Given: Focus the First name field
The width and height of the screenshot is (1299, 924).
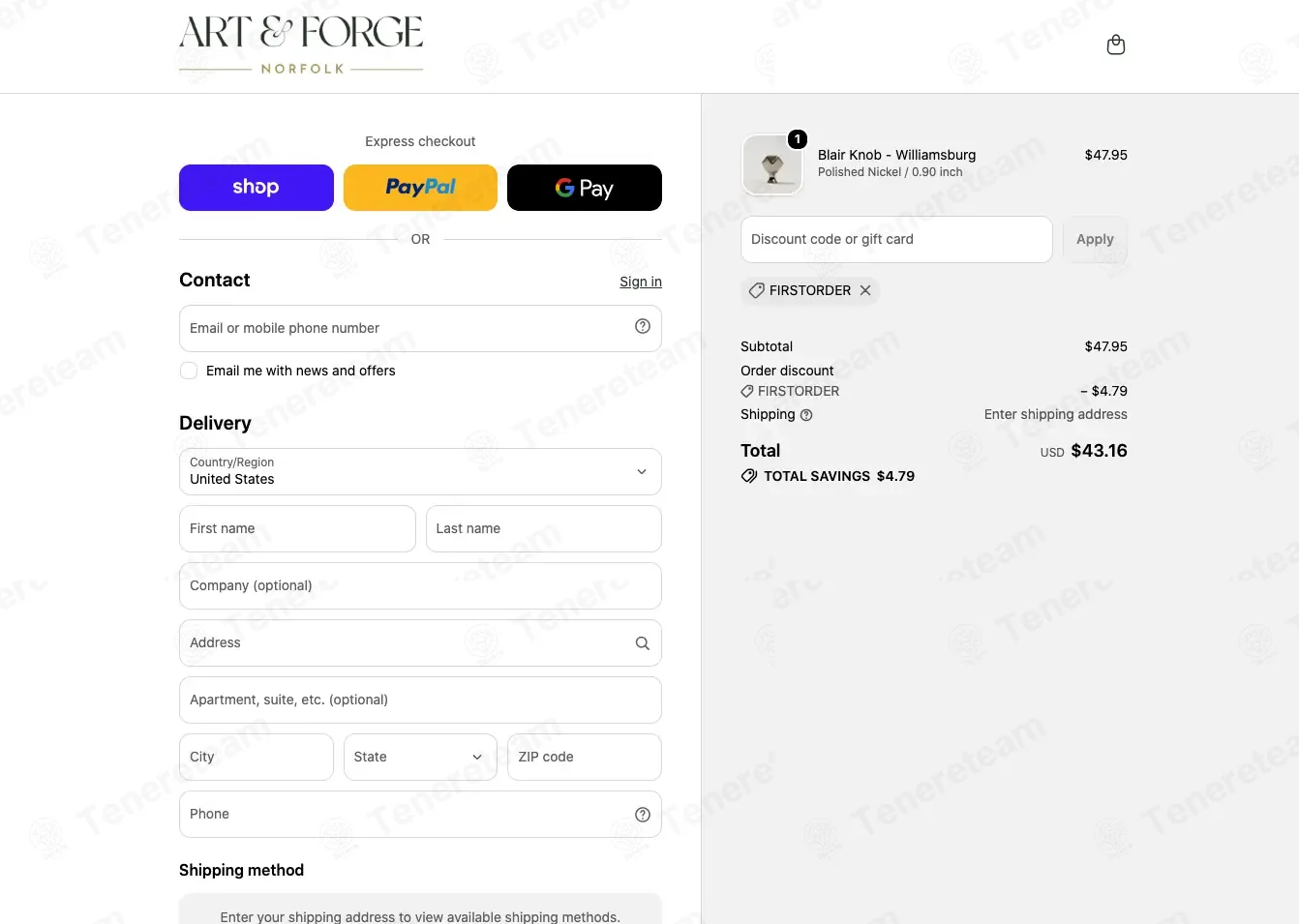Looking at the screenshot, I should [297, 528].
